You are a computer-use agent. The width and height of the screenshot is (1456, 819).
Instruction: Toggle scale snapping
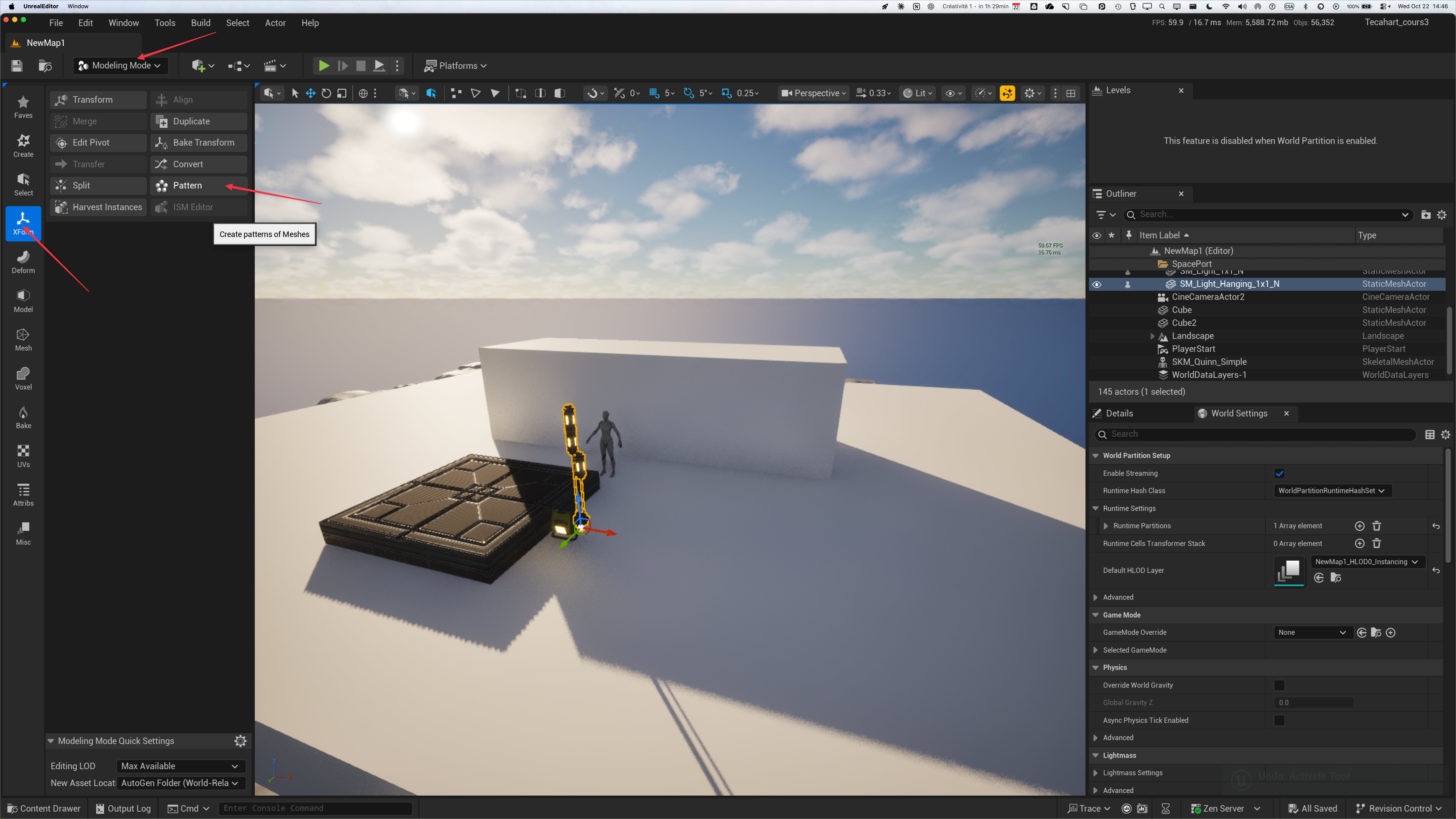[x=727, y=93]
